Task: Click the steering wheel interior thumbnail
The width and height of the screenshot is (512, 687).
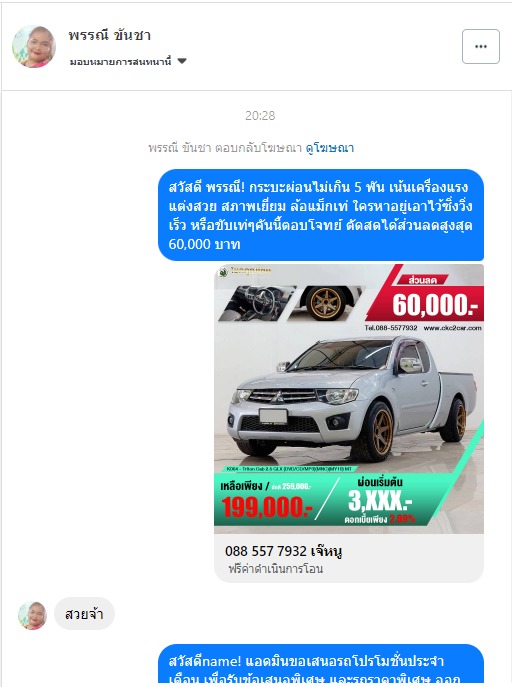Action: [257, 303]
